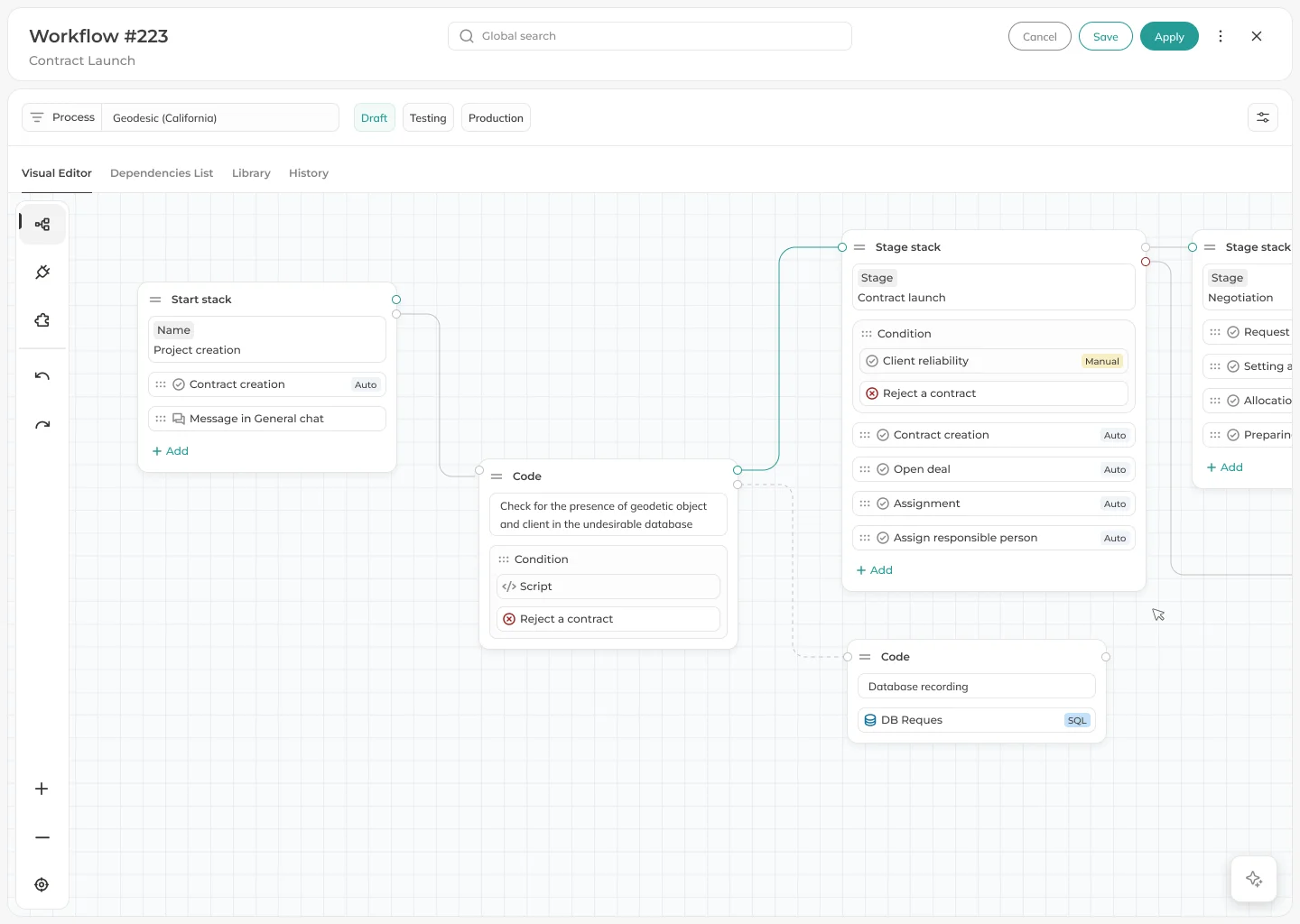
Task: Select the workflow nodes tool
Action: click(x=42, y=224)
